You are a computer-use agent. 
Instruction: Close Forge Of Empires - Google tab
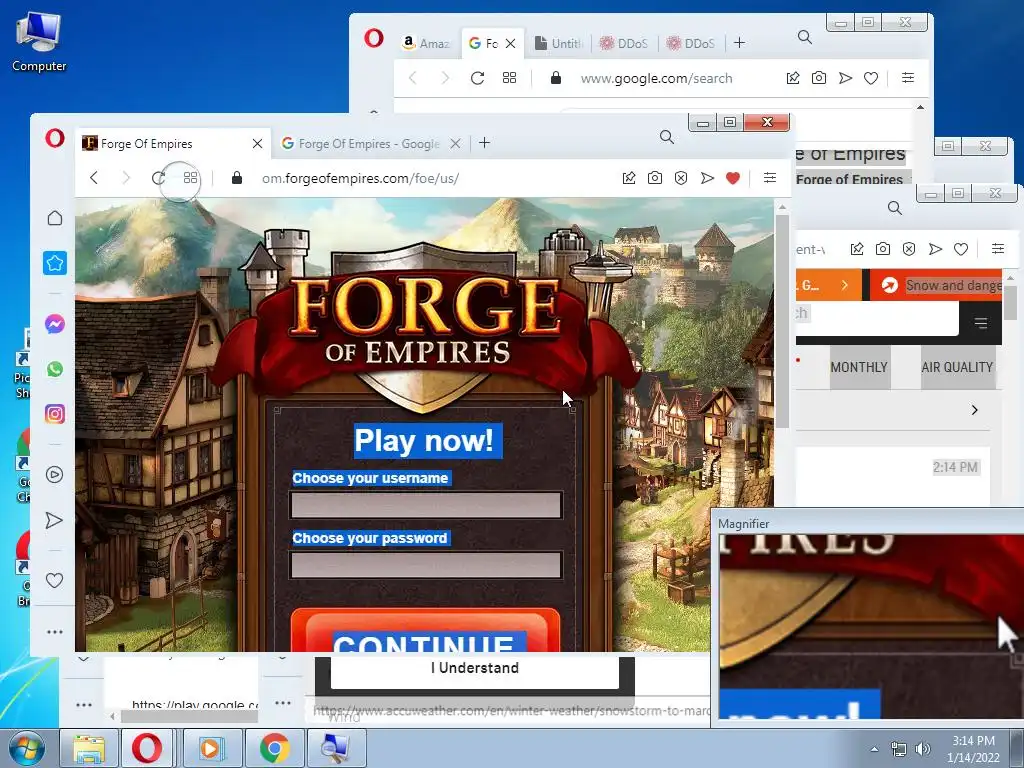(455, 144)
